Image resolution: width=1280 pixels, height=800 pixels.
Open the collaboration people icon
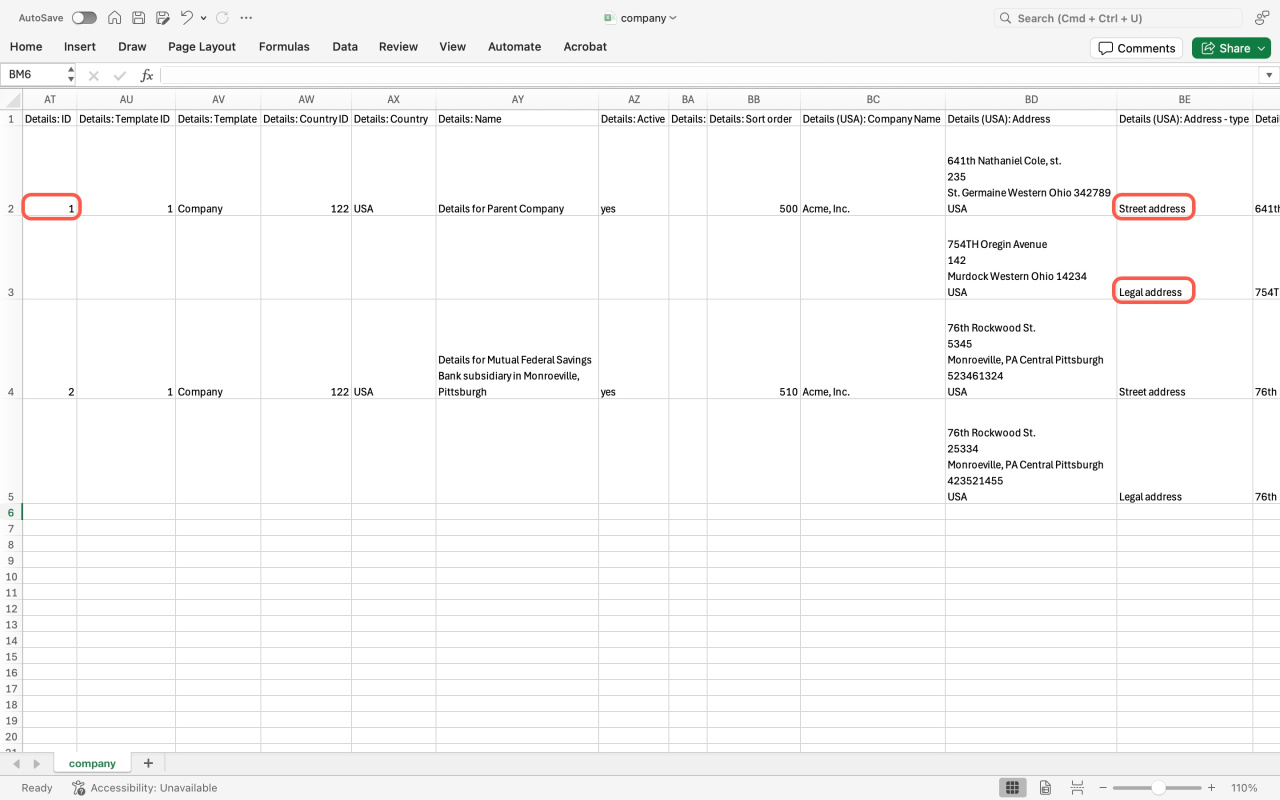point(1261,18)
